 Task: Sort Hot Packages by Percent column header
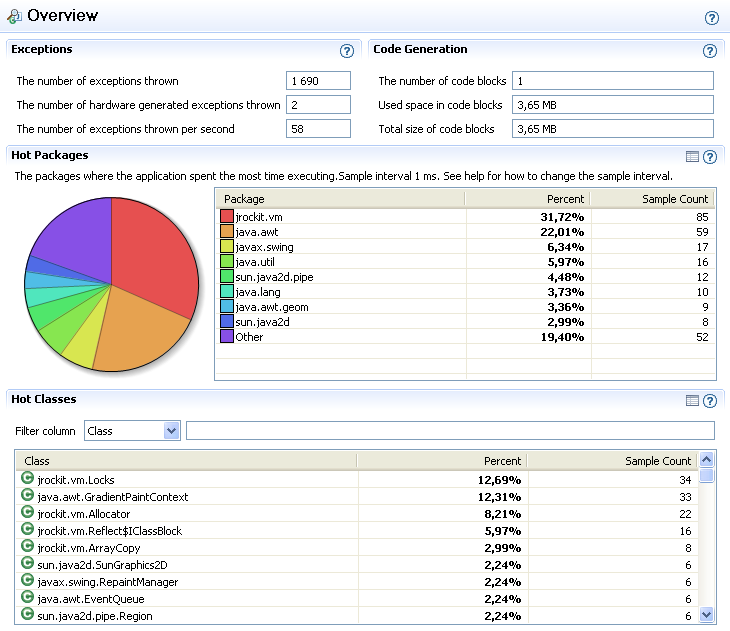pyautogui.click(x=528, y=199)
